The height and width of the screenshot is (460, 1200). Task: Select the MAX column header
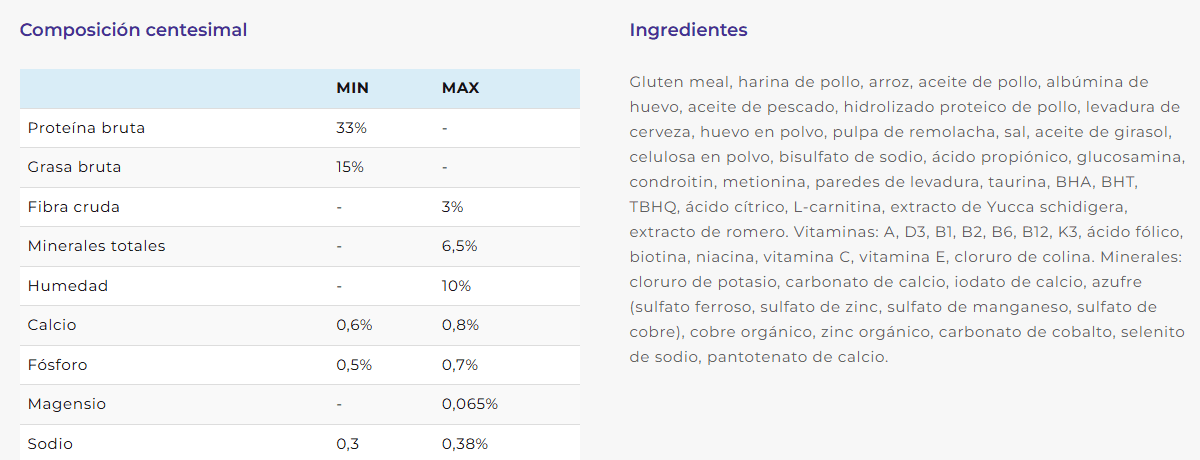coord(461,88)
